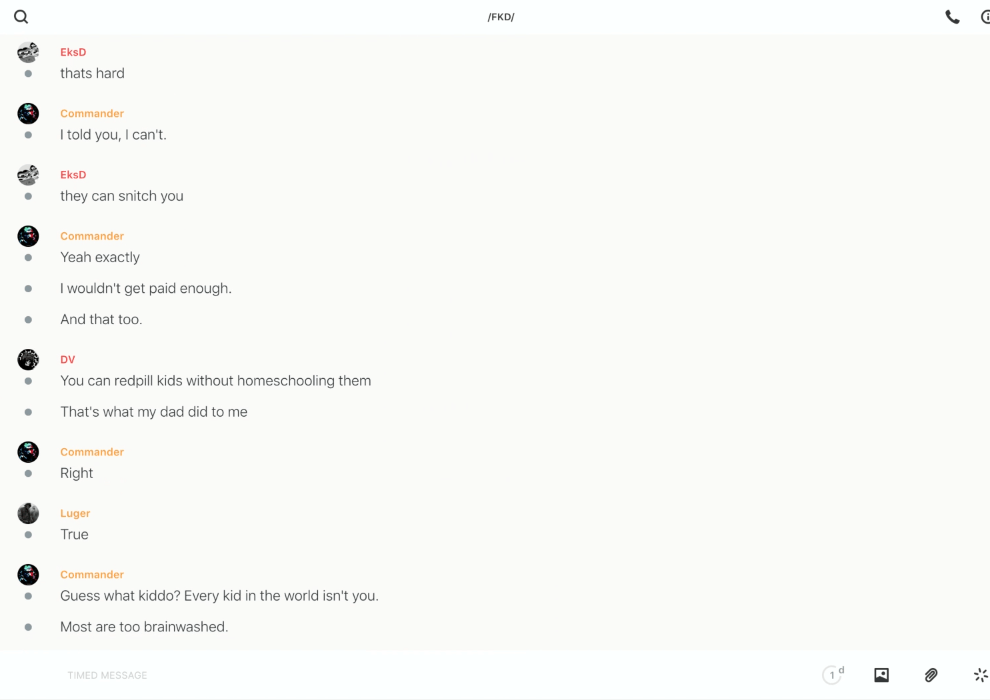Toggle the 1d timed message timer
This screenshot has width=990, height=700.
click(x=833, y=675)
